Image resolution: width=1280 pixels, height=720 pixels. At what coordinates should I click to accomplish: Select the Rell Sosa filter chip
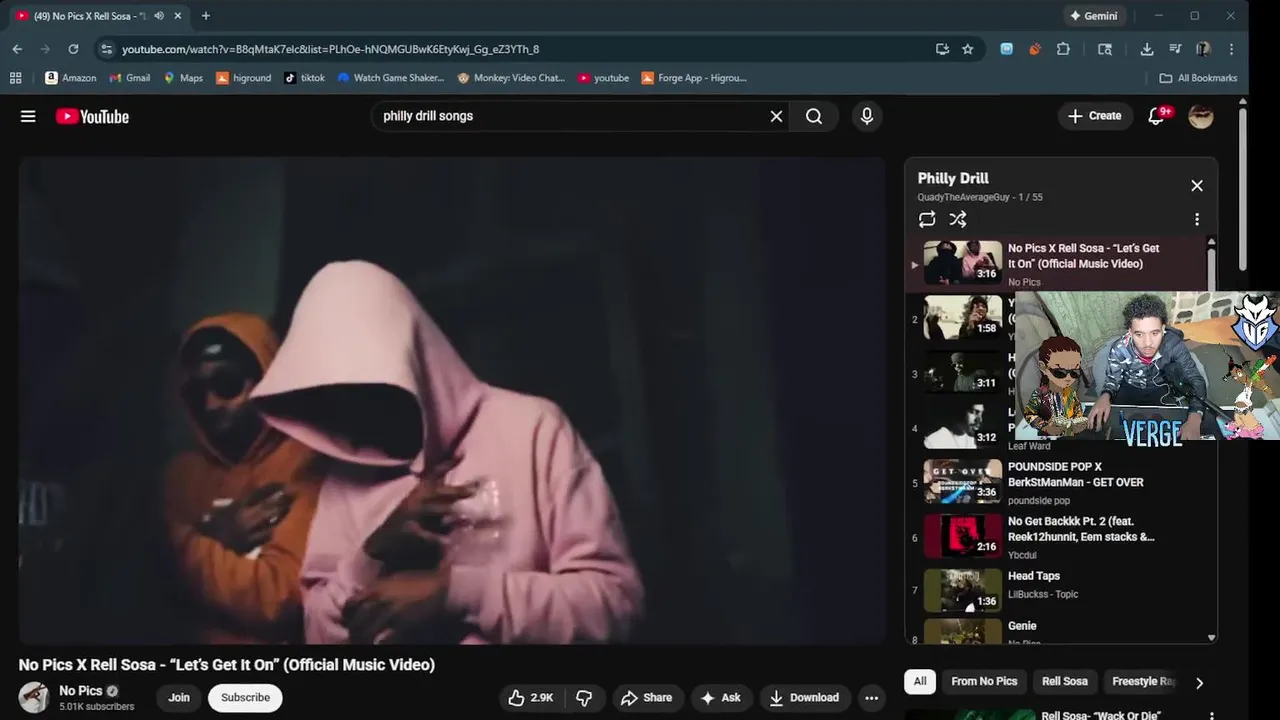pyautogui.click(x=1065, y=682)
